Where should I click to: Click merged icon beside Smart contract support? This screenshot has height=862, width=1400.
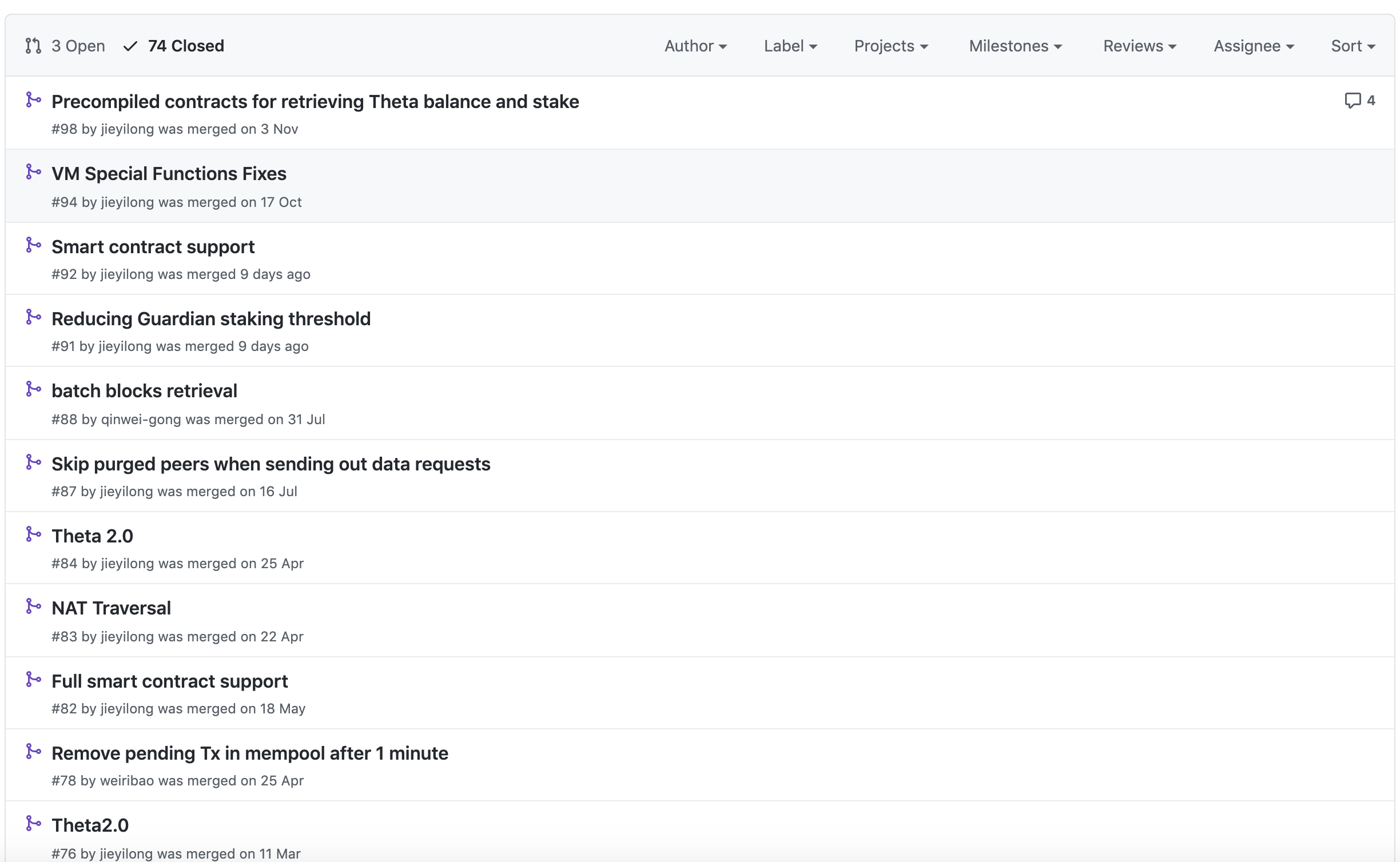(33, 245)
